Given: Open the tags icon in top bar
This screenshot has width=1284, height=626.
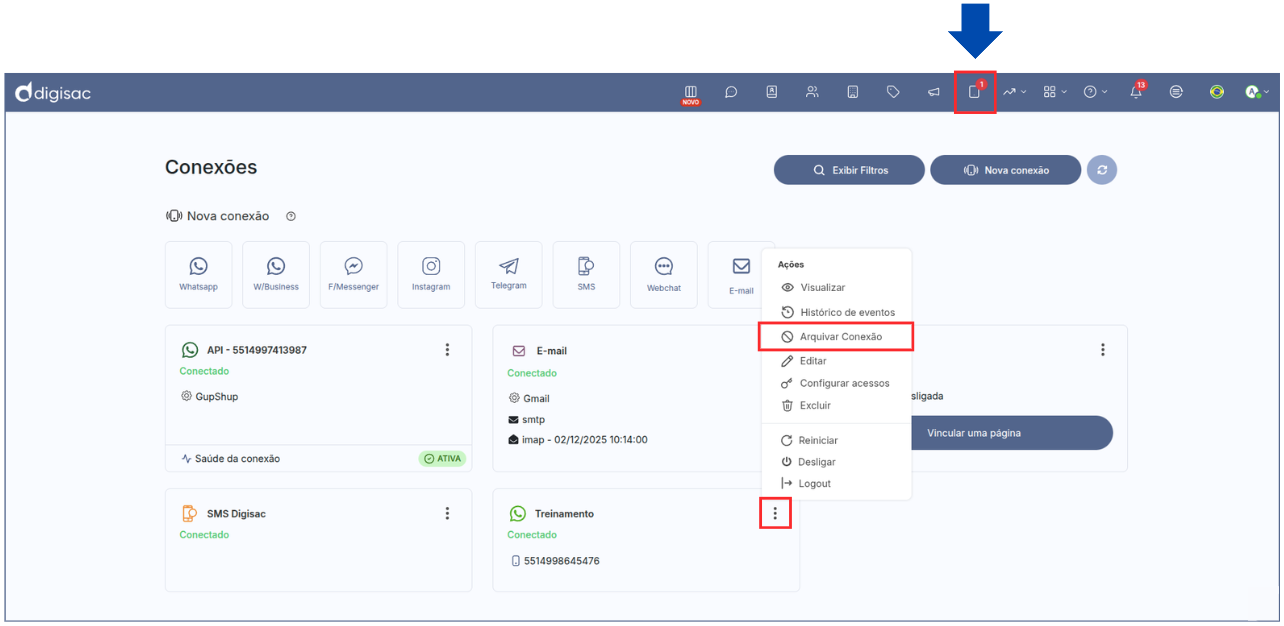Looking at the screenshot, I should [893, 92].
